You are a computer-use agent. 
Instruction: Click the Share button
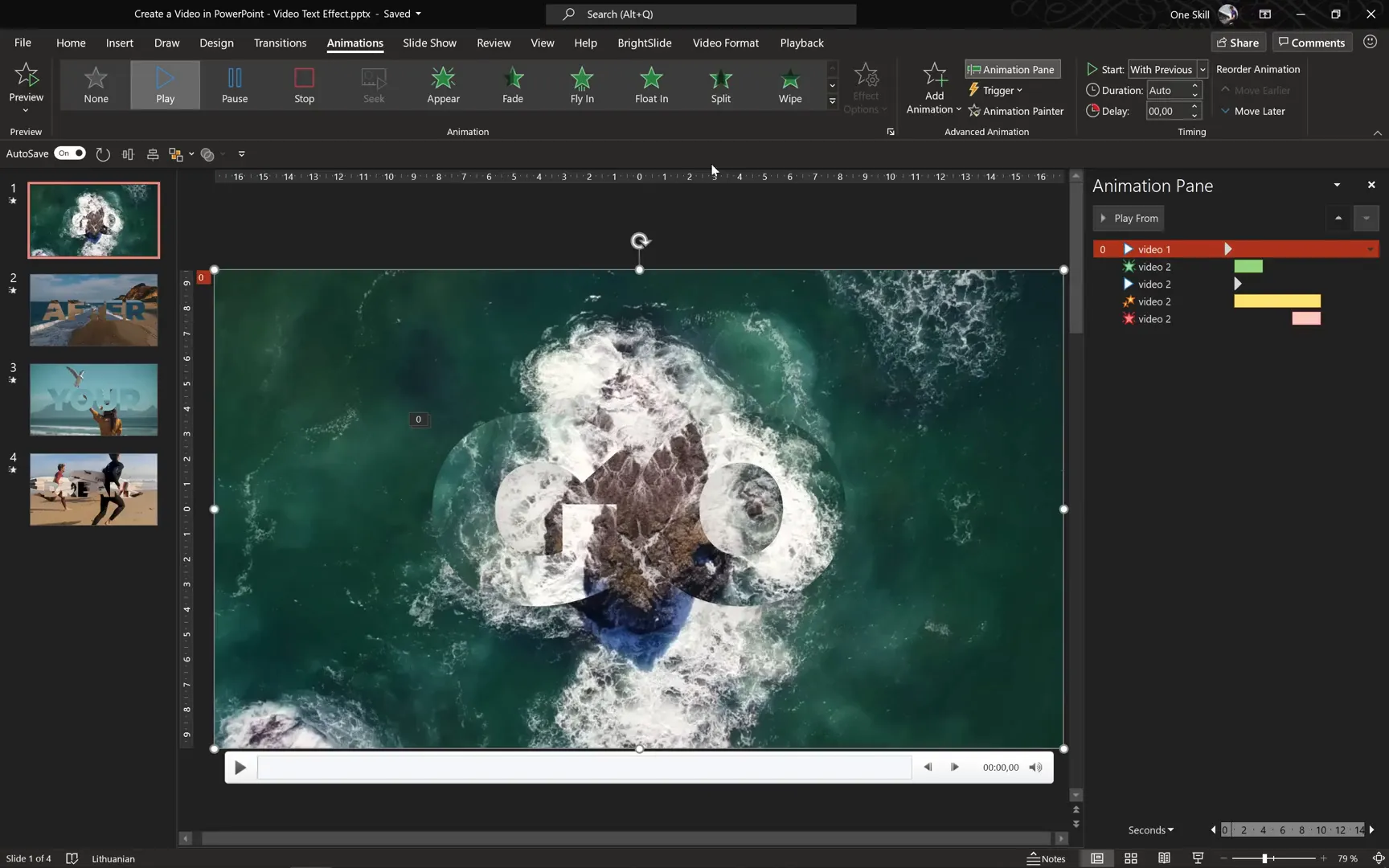[x=1237, y=43]
